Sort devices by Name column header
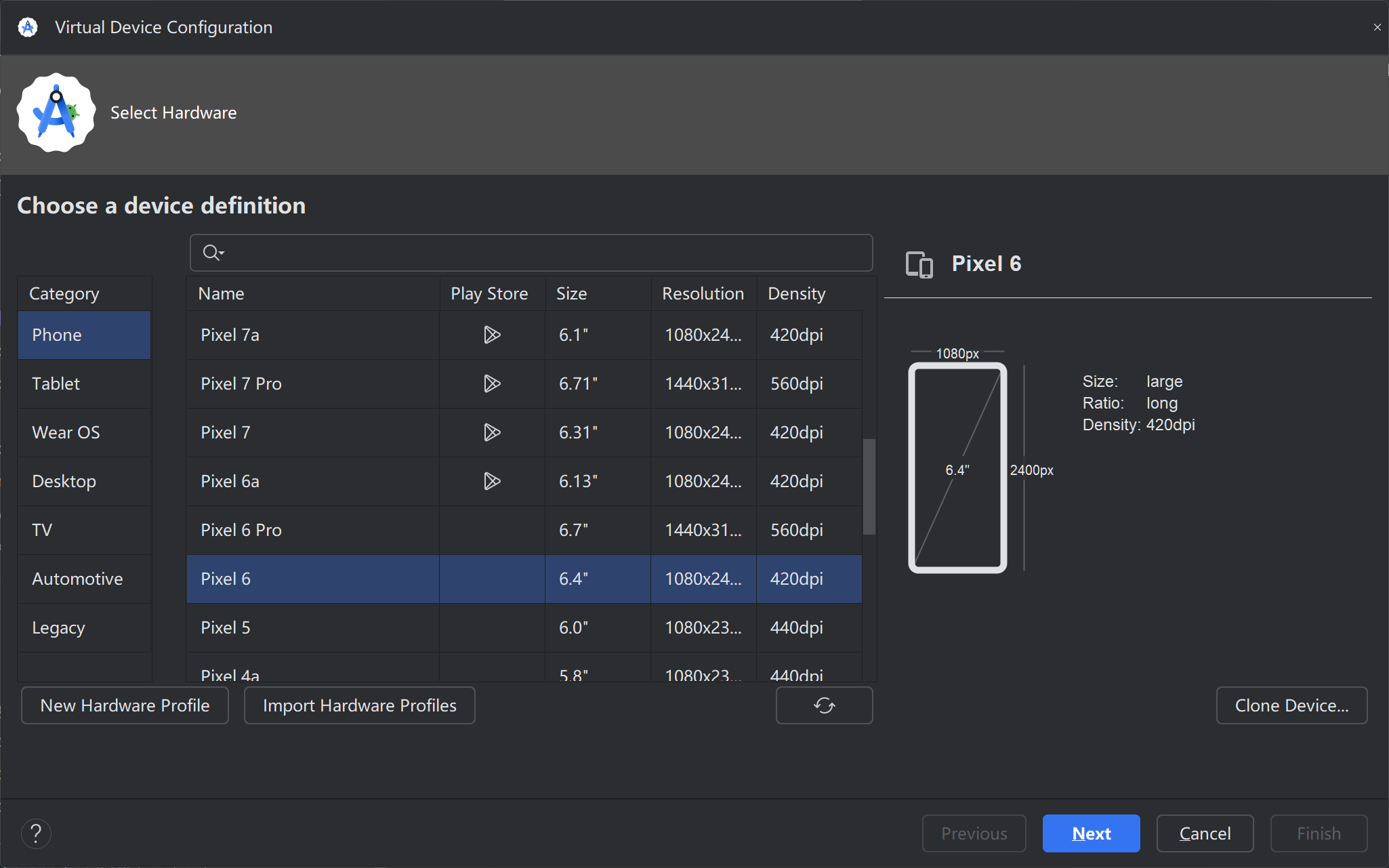The width and height of the screenshot is (1389, 868). point(312,293)
